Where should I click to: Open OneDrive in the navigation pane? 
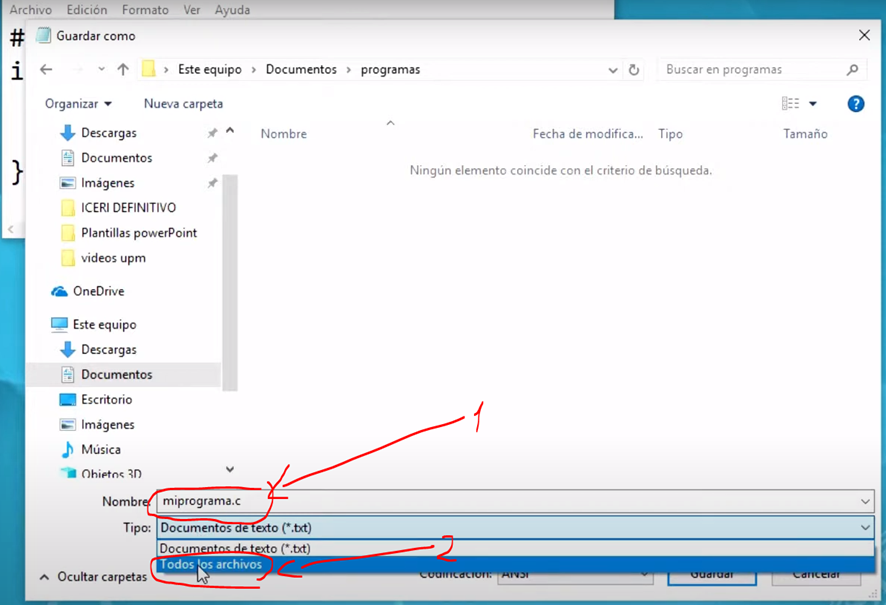click(98, 291)
